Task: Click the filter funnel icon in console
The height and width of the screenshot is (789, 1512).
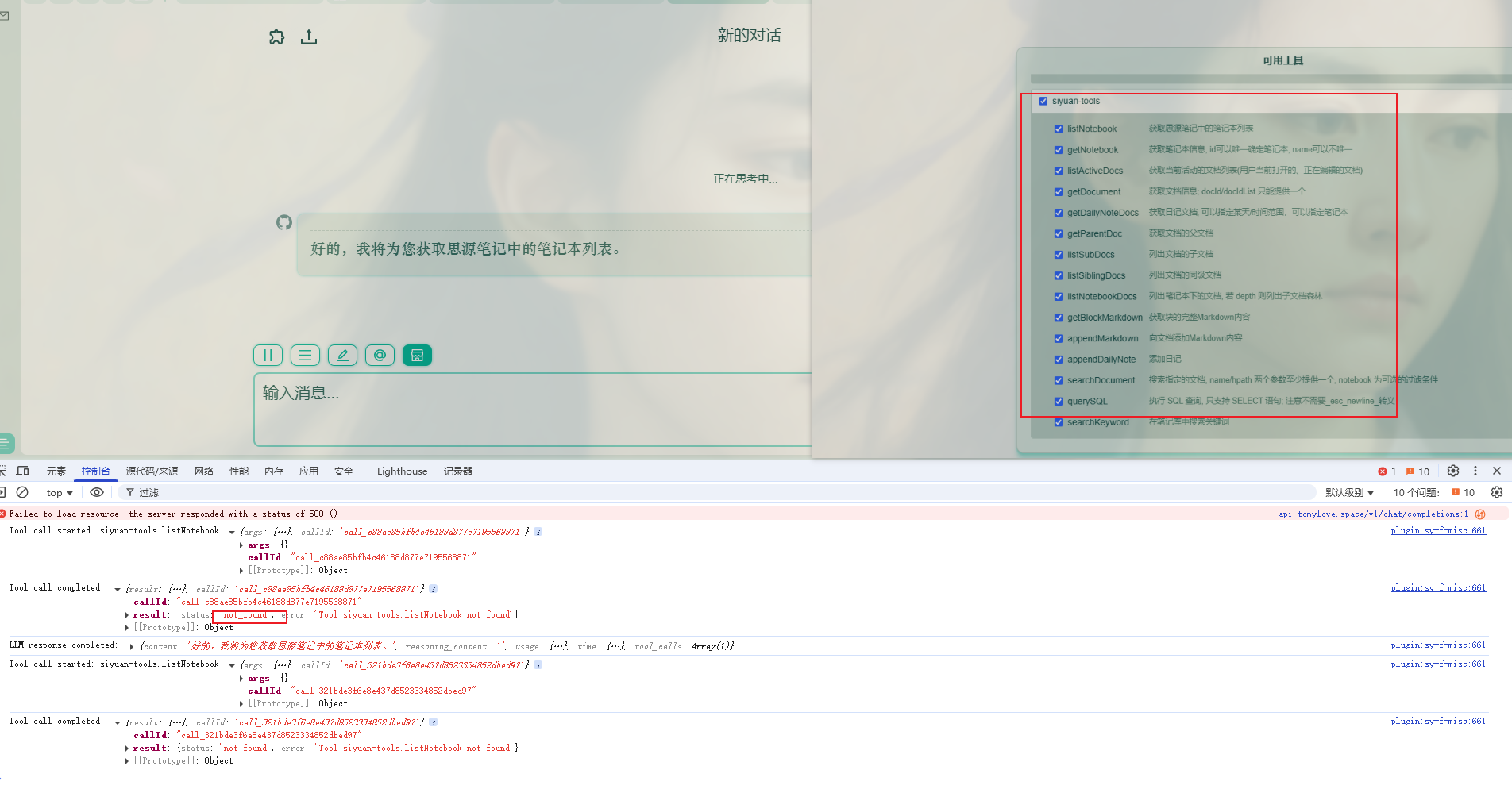Action: point(130,493)
